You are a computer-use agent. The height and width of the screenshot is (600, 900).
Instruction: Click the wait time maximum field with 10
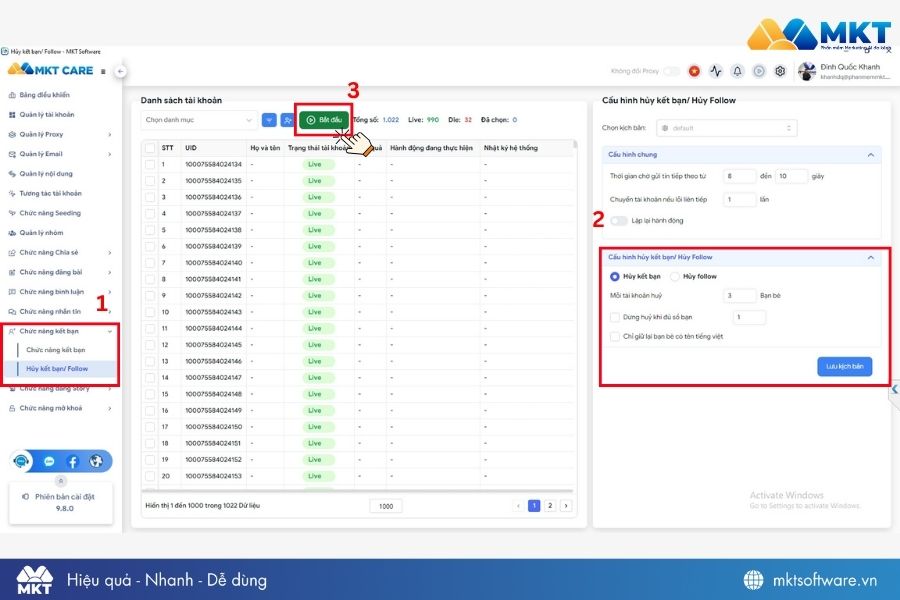tap(792, 176)
